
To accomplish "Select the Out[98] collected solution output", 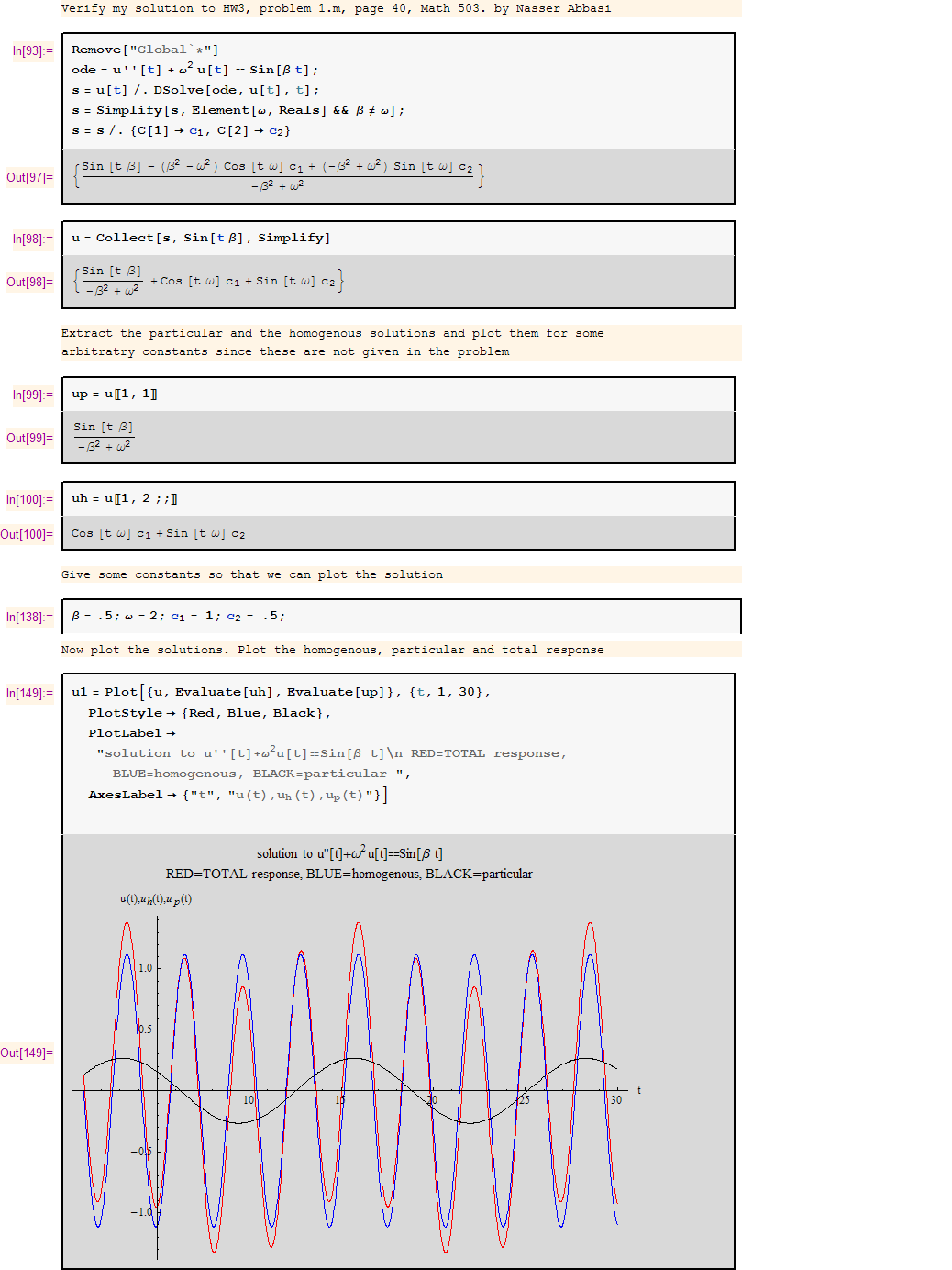I will coord(208,281).
